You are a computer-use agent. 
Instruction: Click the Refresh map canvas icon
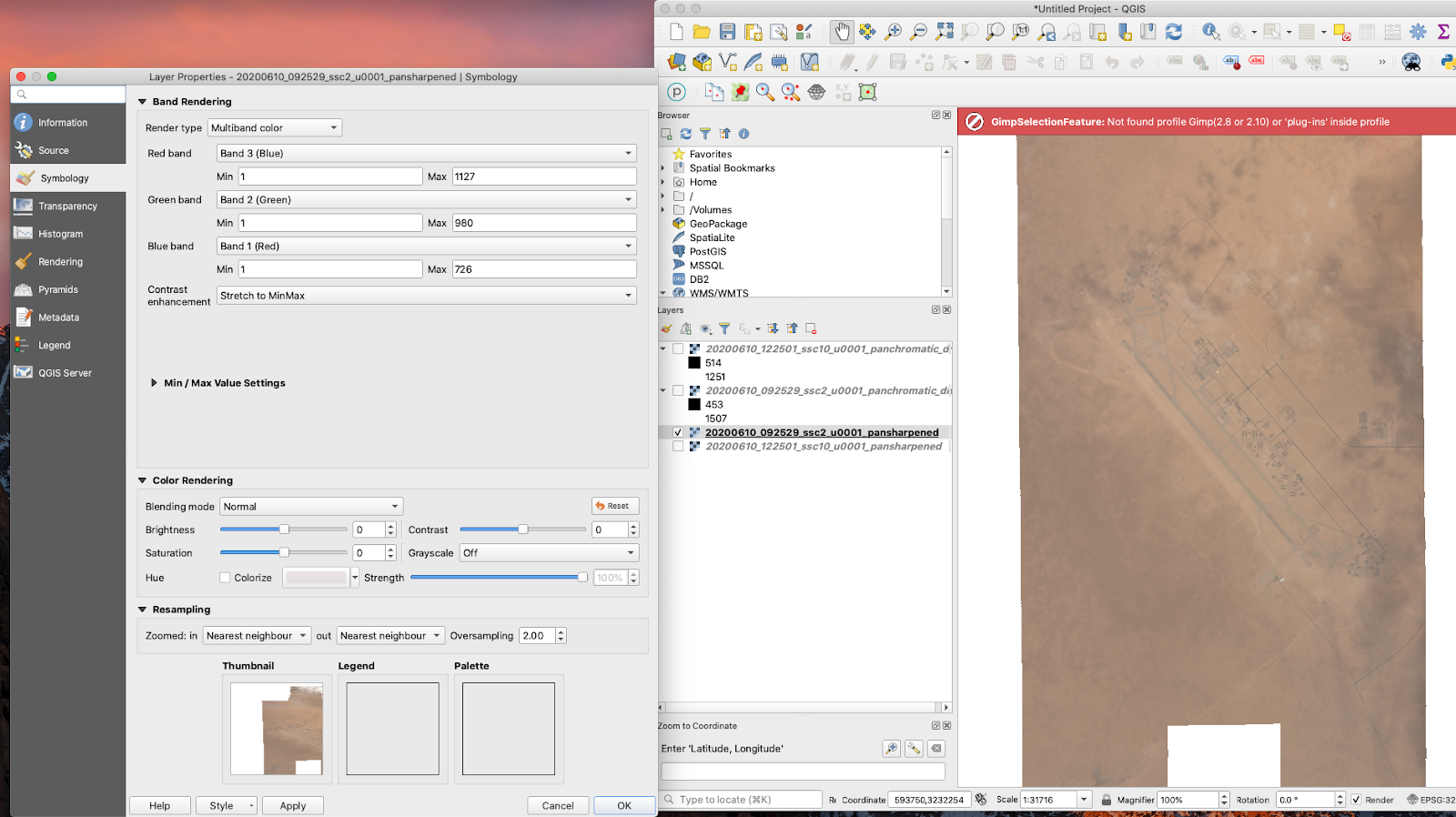tap(1174, 32)
